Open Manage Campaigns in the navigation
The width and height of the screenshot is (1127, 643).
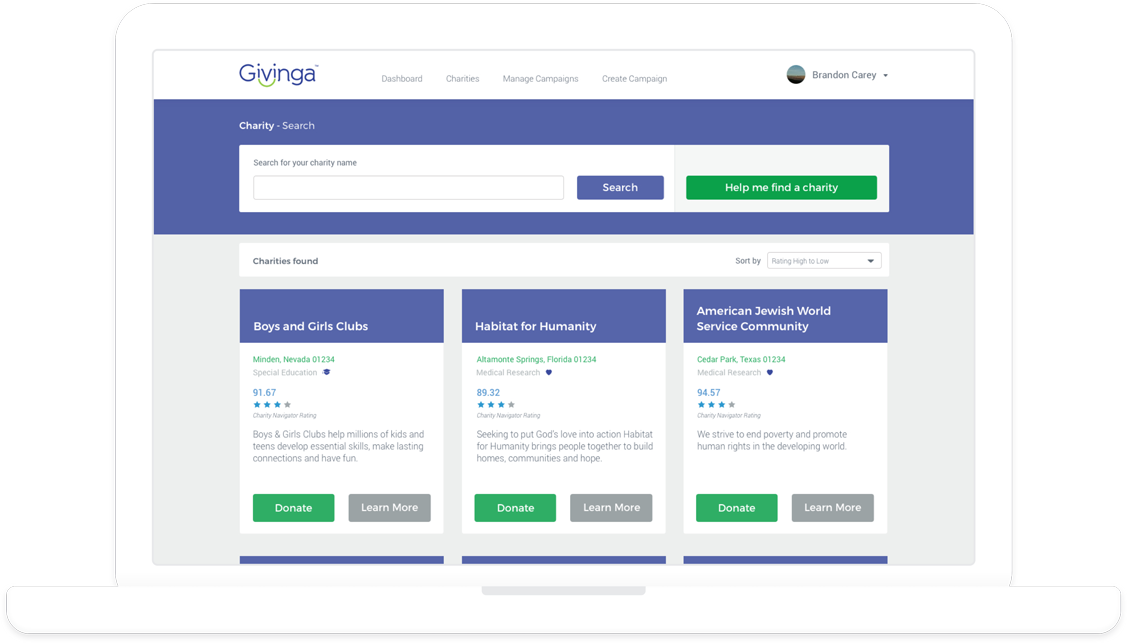pyautogui.click(x=540, y=79)
